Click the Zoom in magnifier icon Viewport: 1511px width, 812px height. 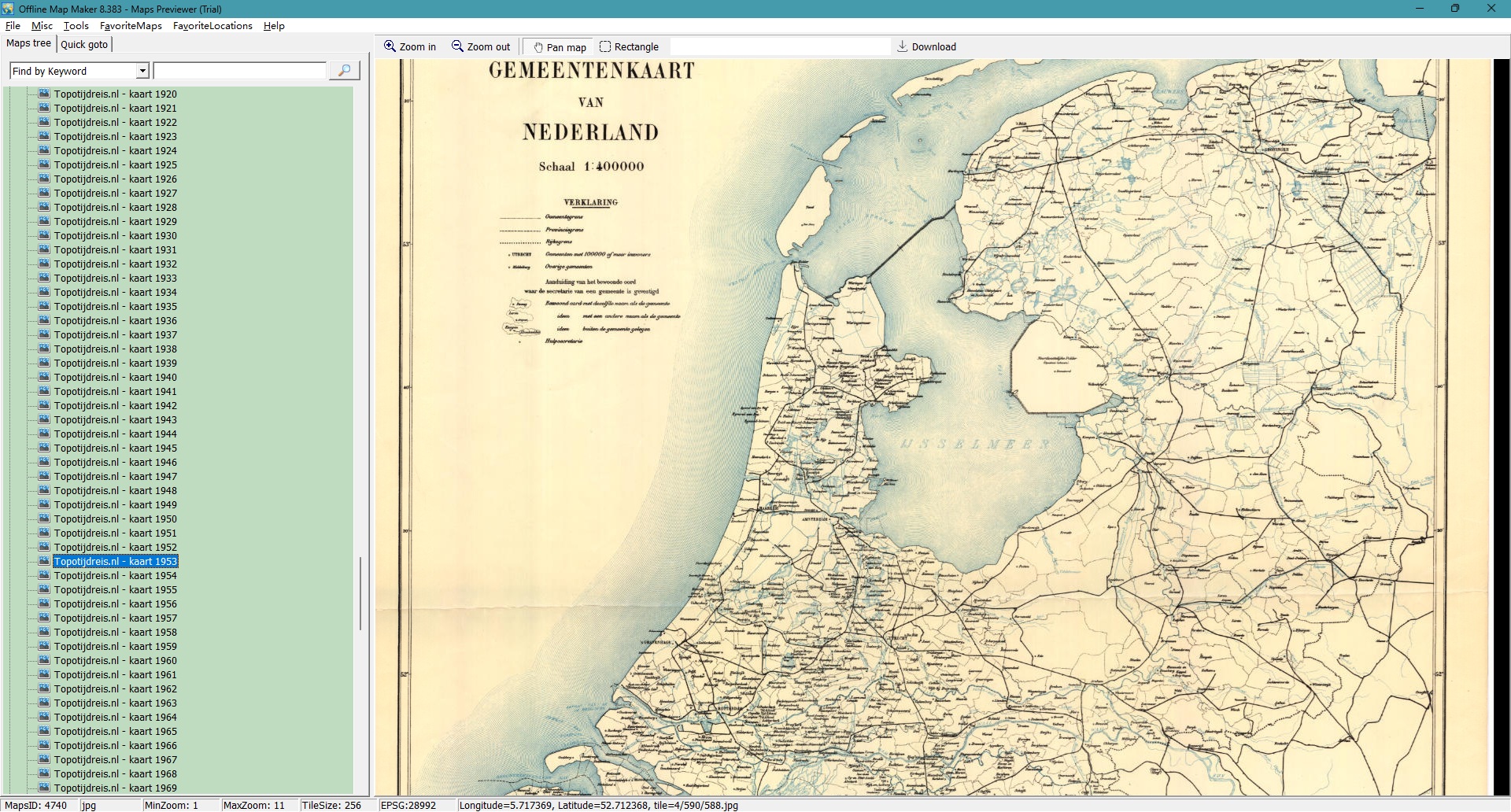click(x=390, y=46)
